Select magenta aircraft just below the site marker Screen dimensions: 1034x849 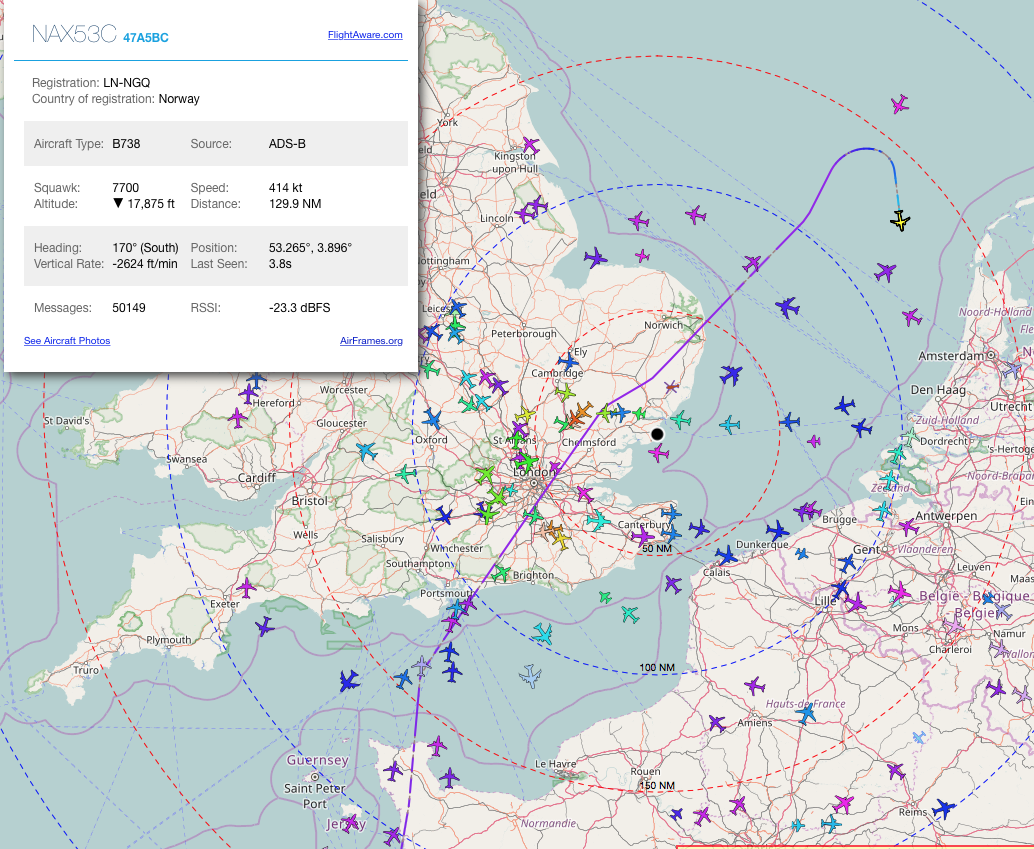(x=658, y=453)
